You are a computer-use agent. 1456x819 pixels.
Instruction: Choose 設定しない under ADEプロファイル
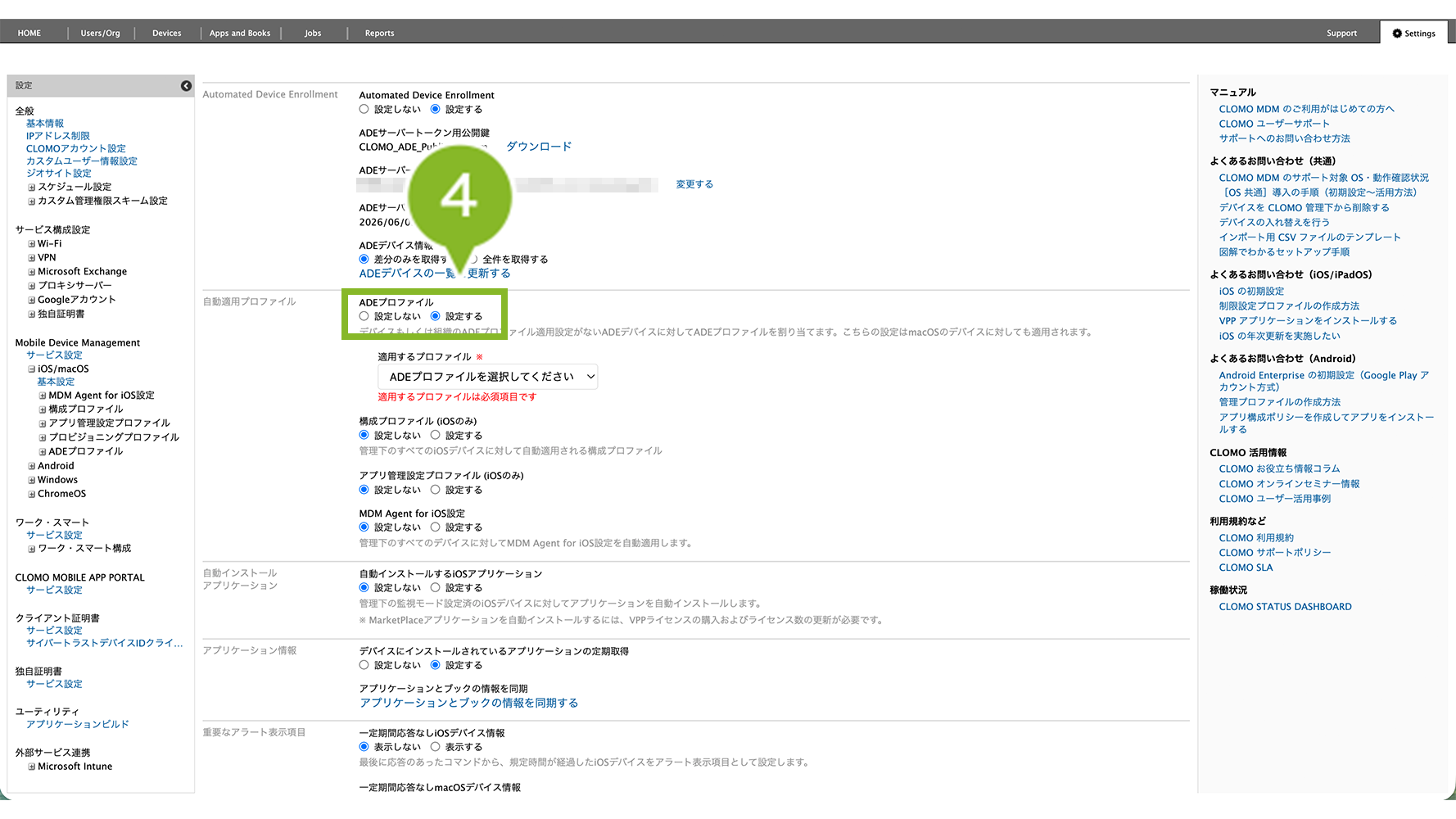point(364,316)
